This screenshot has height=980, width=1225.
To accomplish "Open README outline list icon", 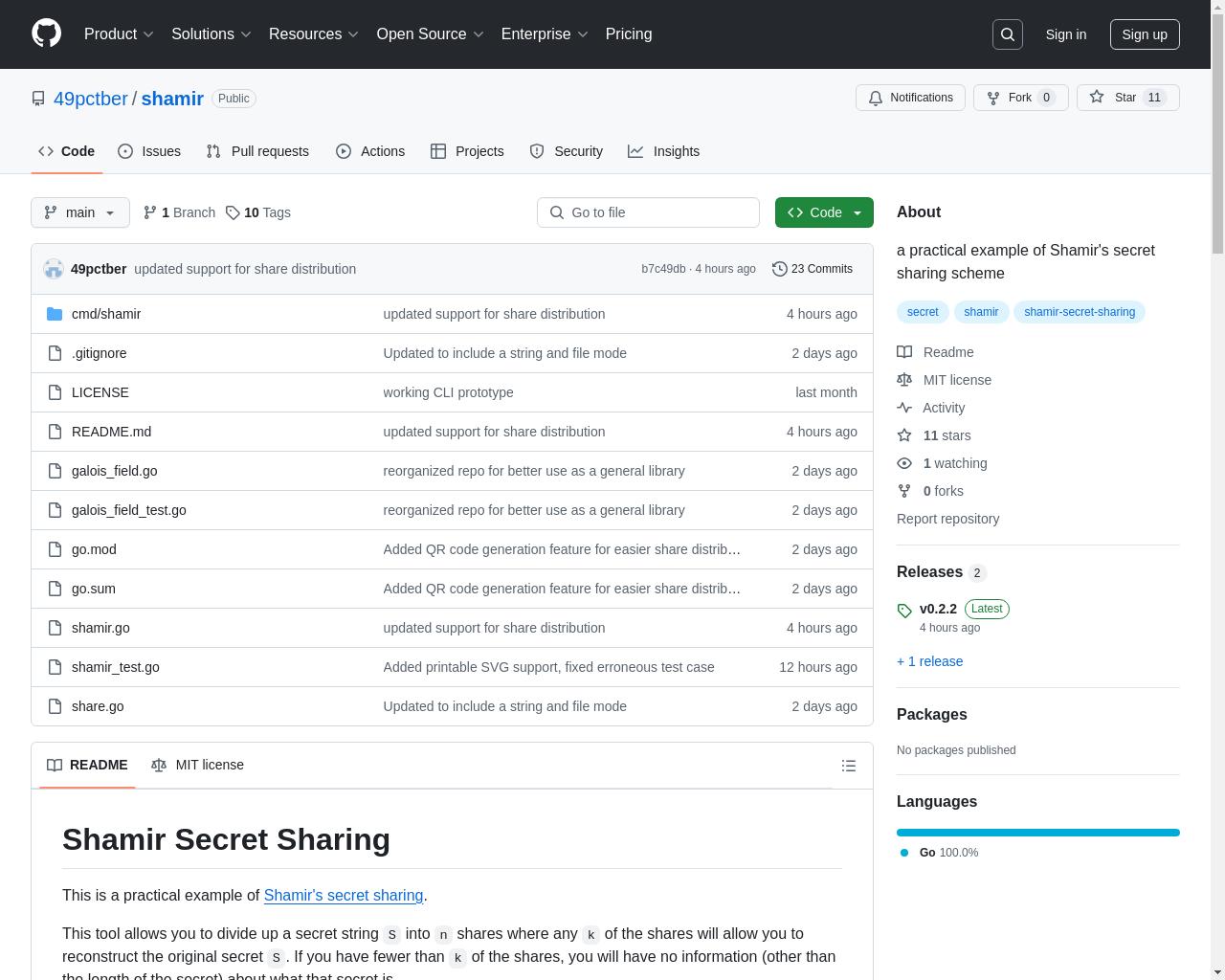I will (848, 766).
